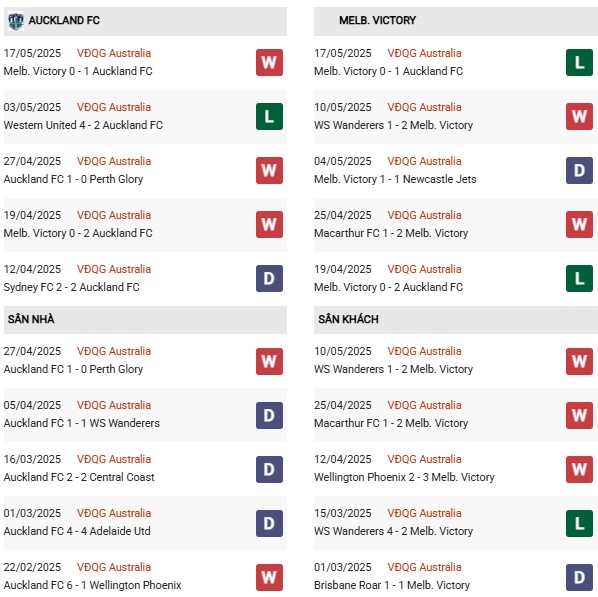
Task: Click the L badge for WS Wanderers 4-2 Melb. Victory
Action: coord(579,523)
